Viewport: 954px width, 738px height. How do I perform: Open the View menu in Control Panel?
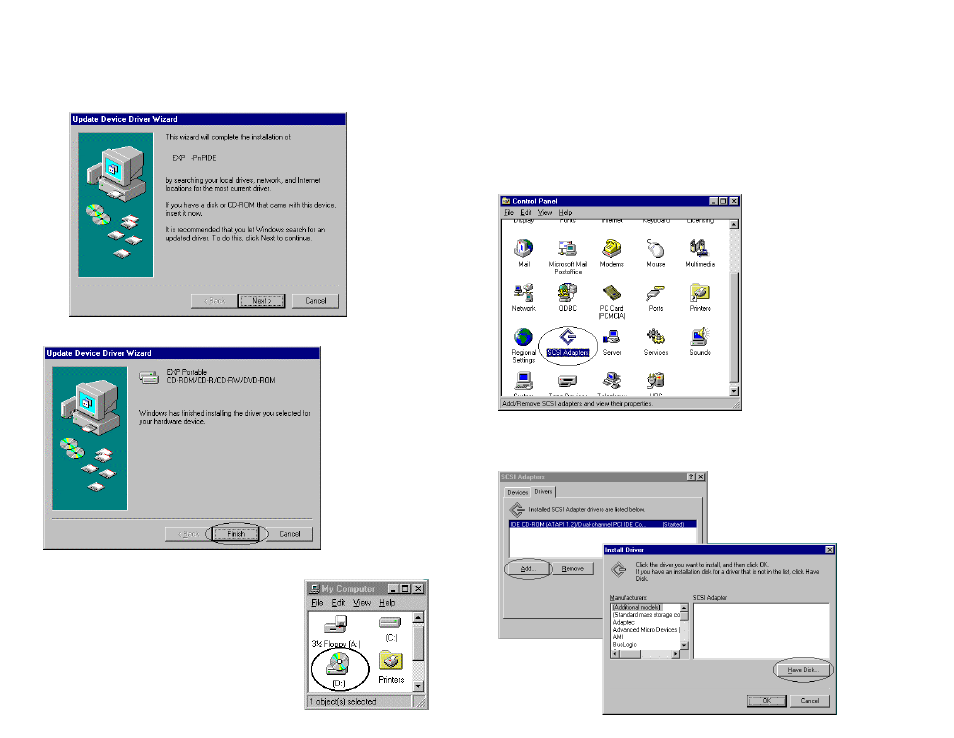pos(545,212)
